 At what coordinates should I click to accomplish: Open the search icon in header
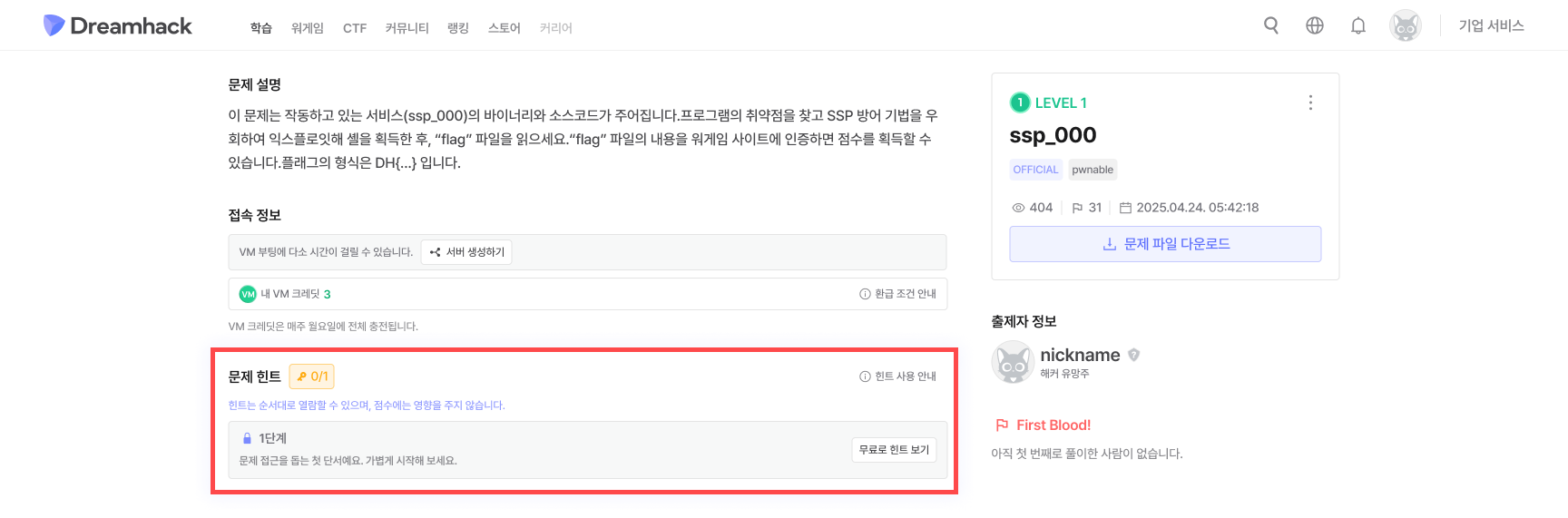1271,25
